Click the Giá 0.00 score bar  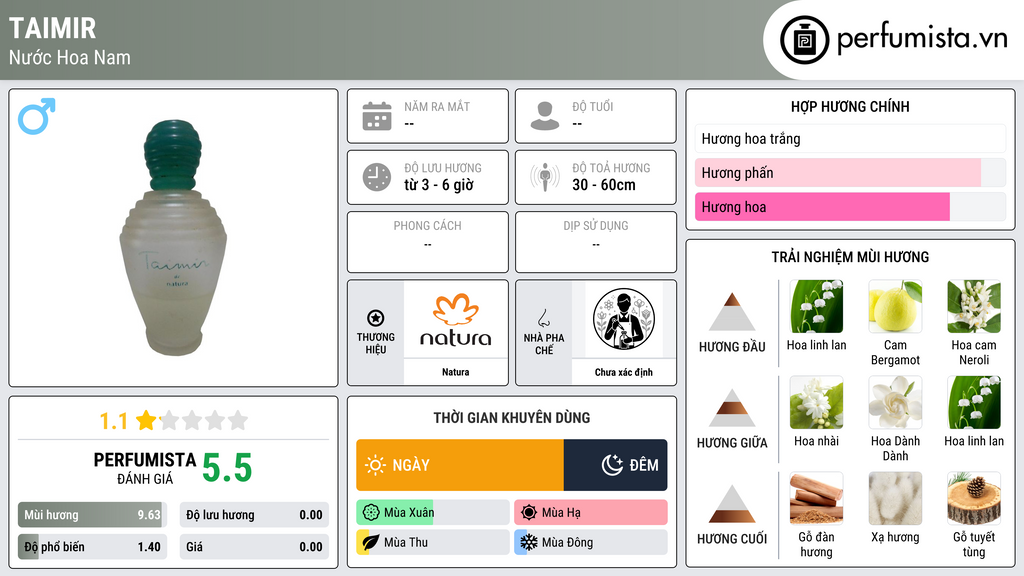coord(254,547)
